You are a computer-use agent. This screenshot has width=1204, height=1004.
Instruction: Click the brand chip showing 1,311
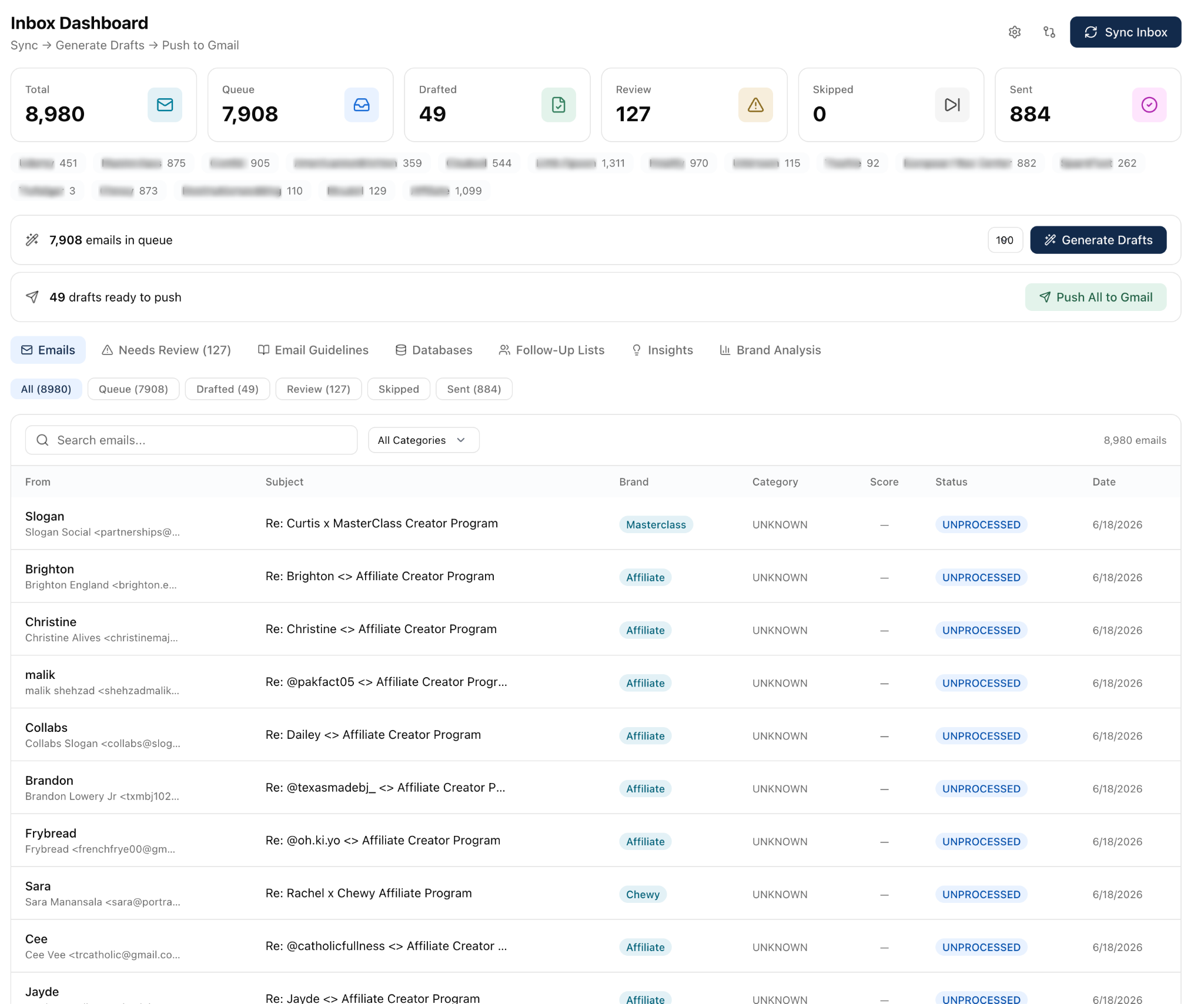580,163
